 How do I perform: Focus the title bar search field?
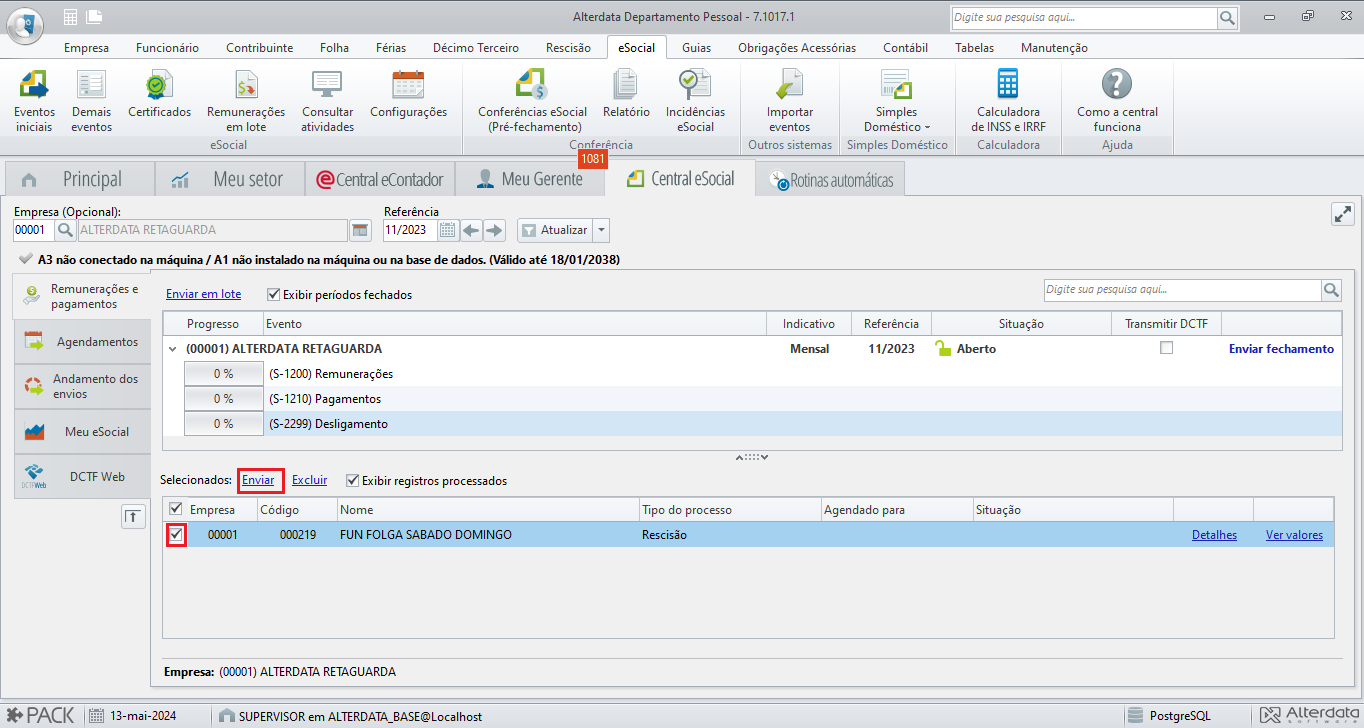coord(1083,18)
